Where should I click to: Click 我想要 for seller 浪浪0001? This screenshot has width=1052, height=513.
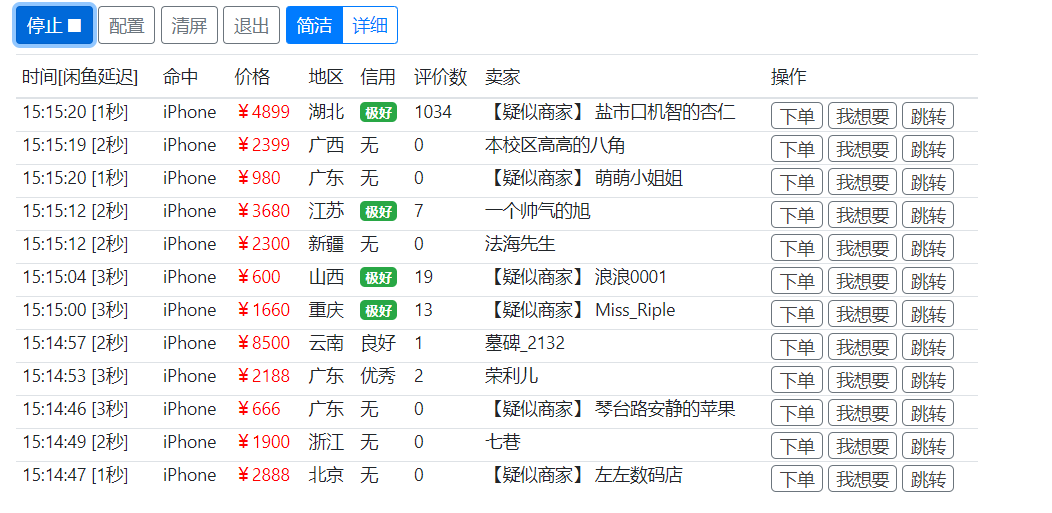tap(862, 281)
